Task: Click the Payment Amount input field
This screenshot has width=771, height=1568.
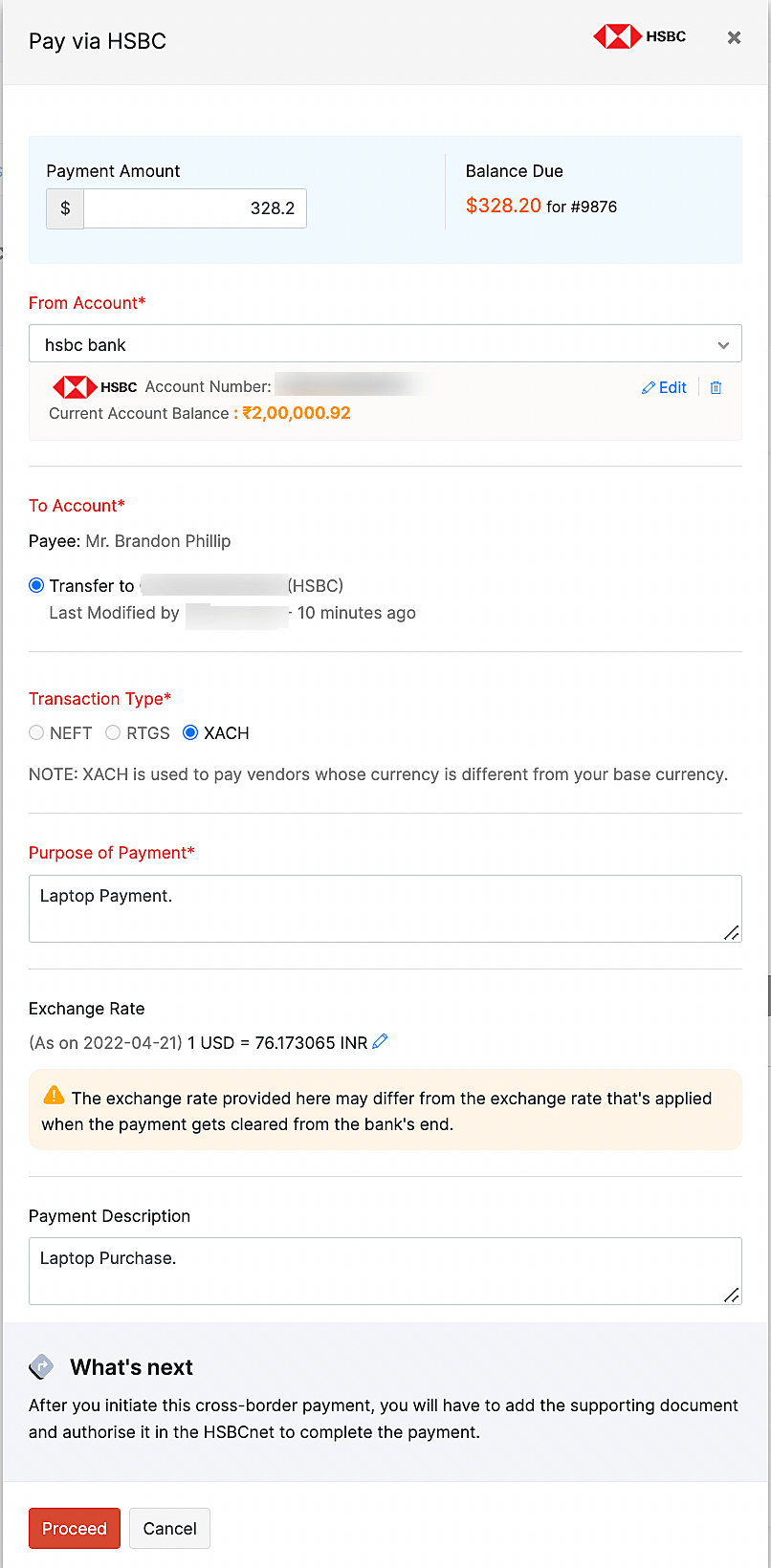Action: pos(195,208)
